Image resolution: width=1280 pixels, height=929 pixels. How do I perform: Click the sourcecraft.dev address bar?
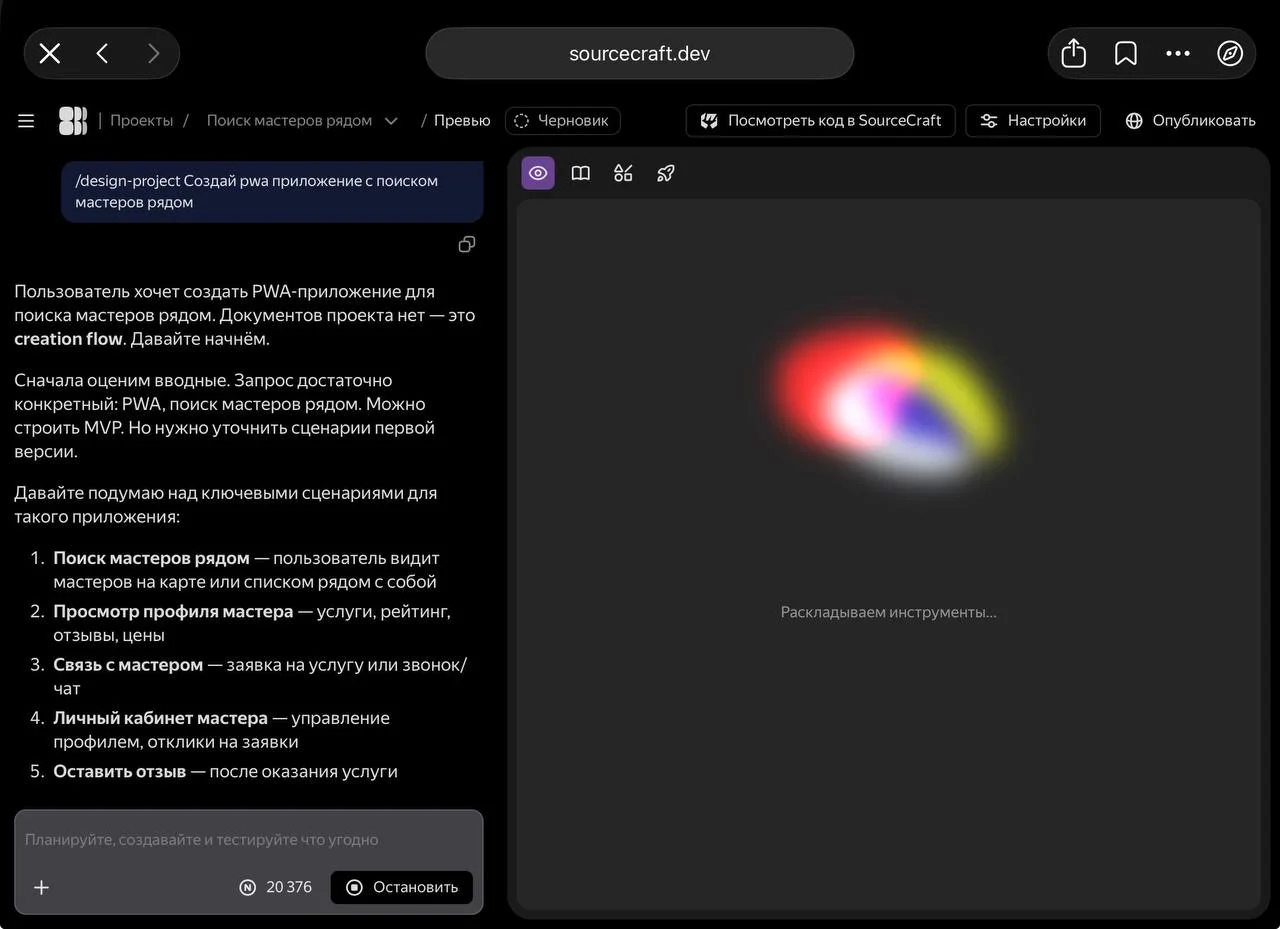[x=640, y=54]
